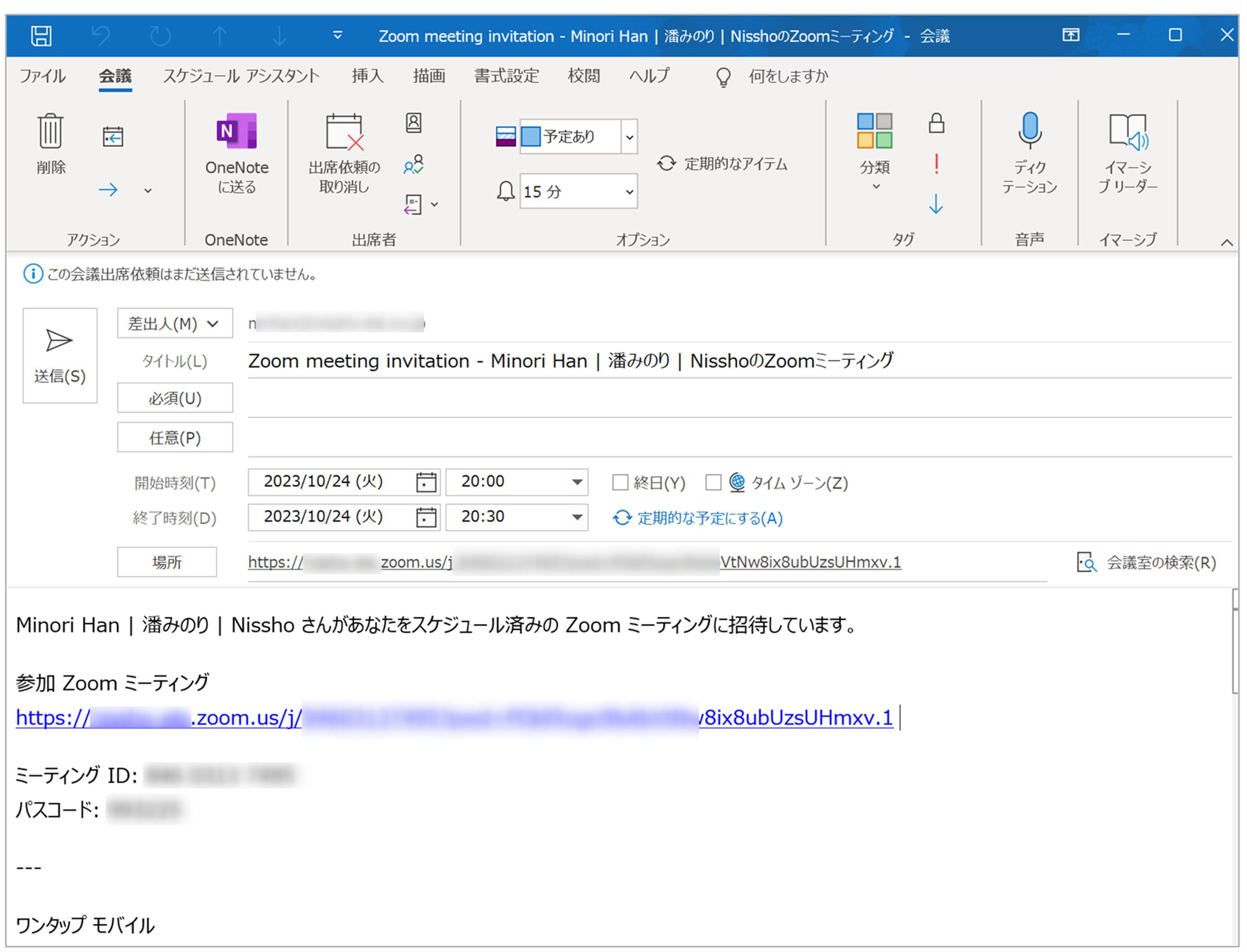Click the イマーシブ リーダー icon
1247x952 pixels.
click(1128, 132)
